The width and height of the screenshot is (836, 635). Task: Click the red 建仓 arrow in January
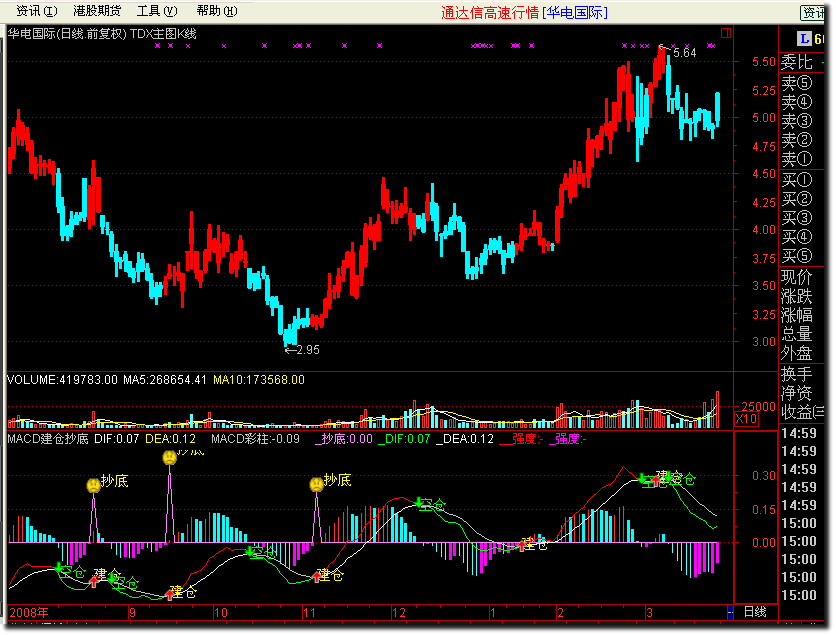tap(521, 545)
